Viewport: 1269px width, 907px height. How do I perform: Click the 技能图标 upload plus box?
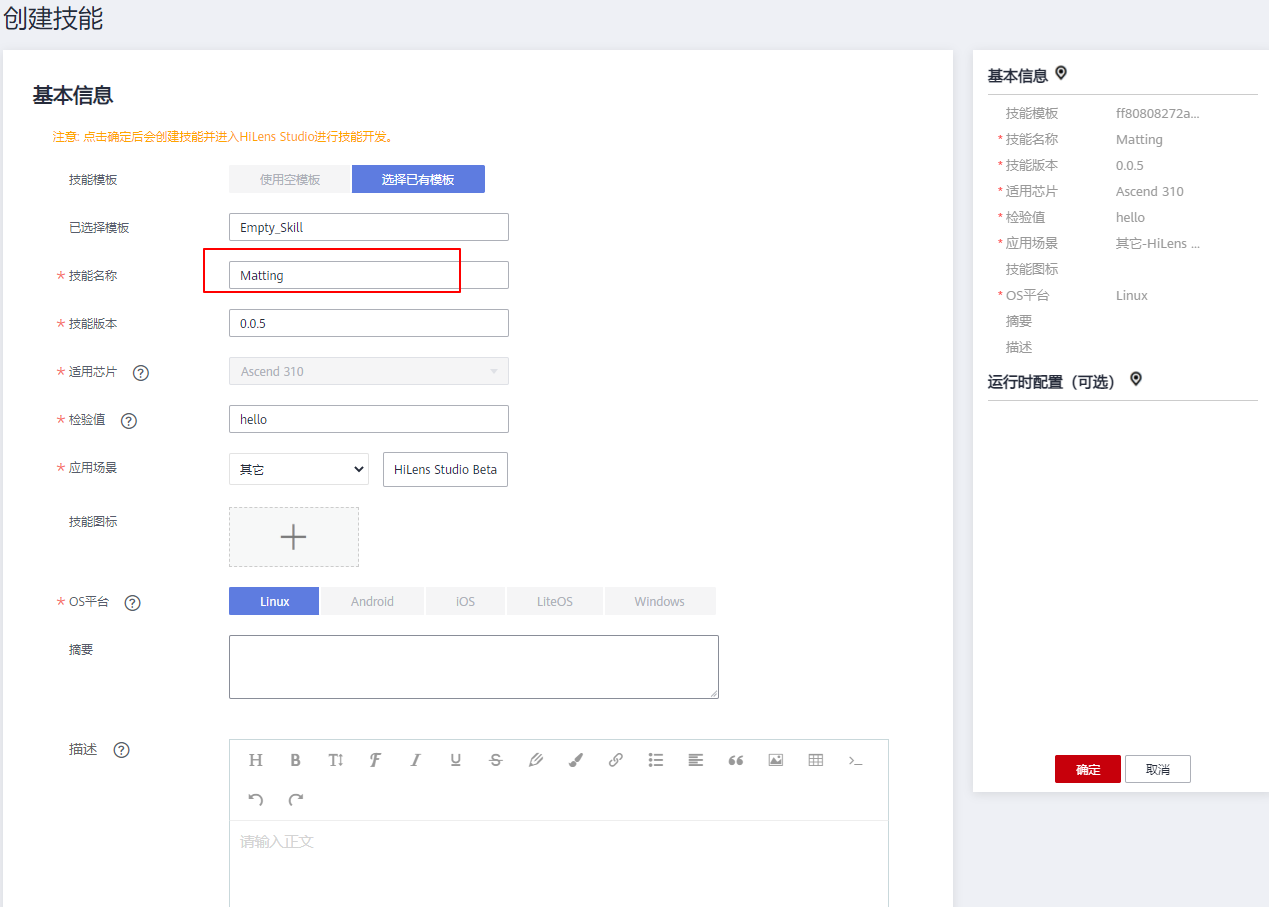coord(293,537)
